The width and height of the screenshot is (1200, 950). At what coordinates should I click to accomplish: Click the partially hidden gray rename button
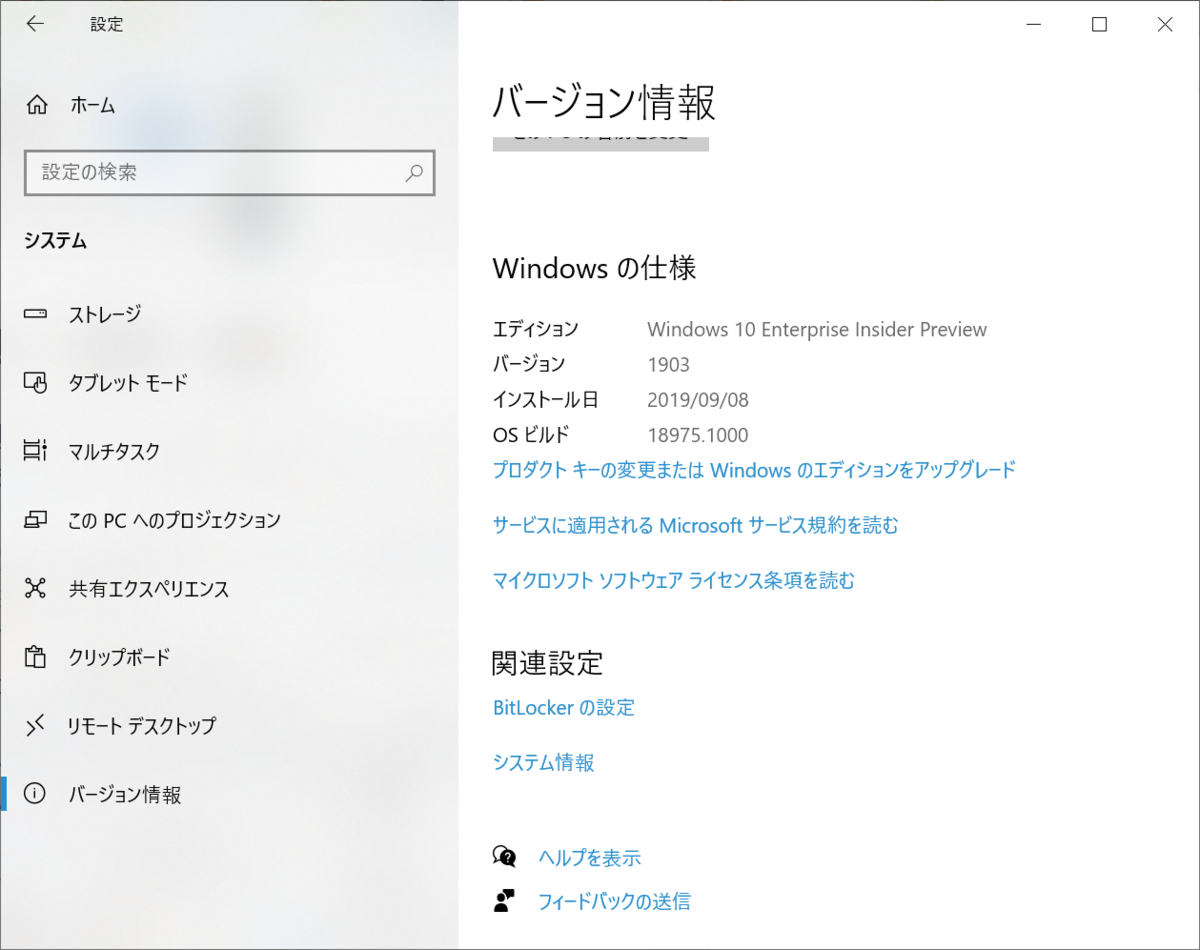point(601,142)
